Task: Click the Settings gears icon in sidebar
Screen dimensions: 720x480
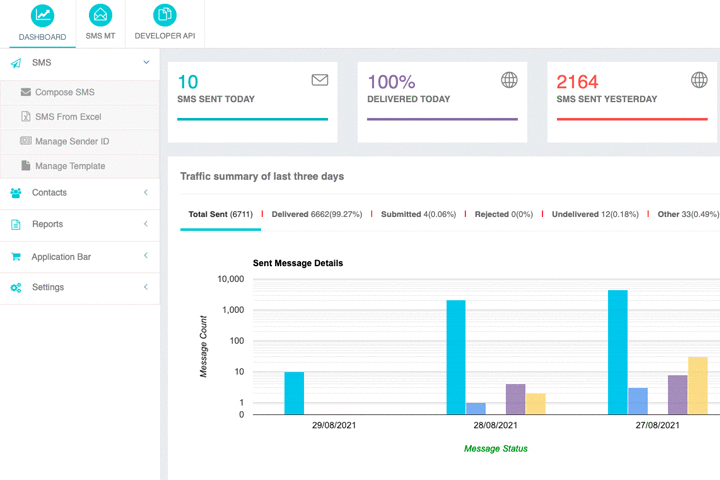Action: pos(16,288)
